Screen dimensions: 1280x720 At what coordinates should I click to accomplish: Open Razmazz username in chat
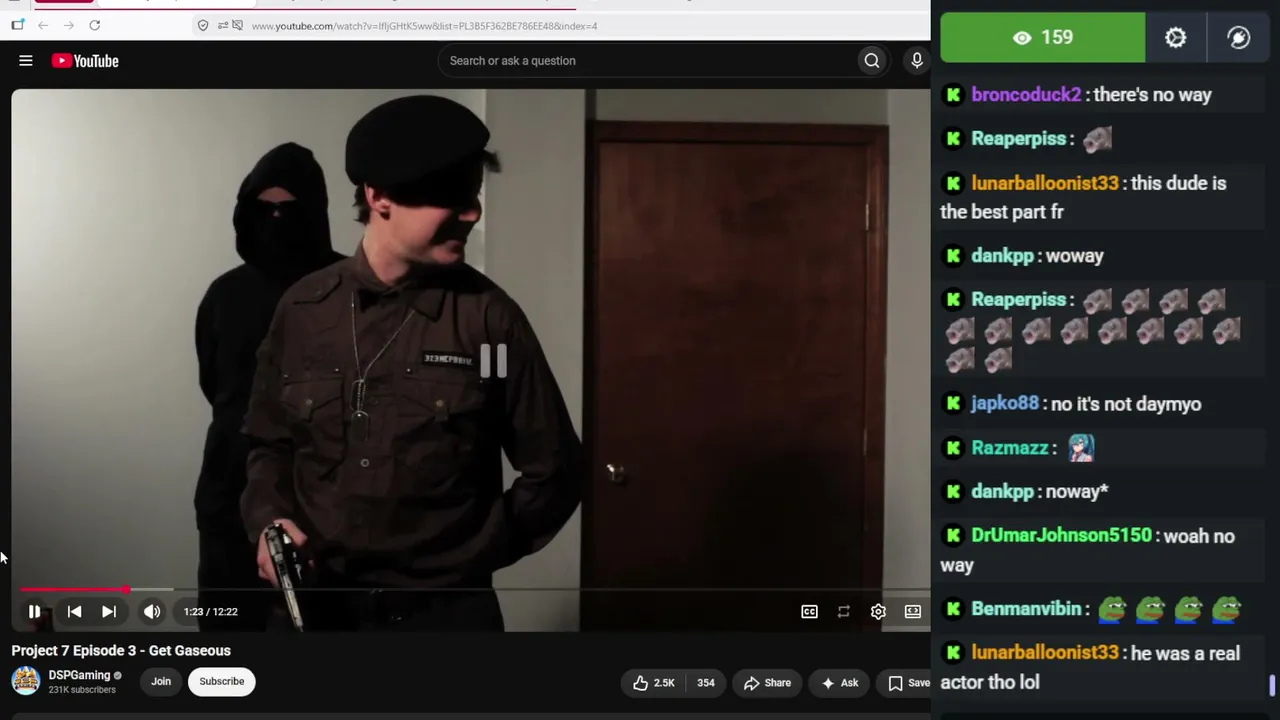pyautogui.click(x=1010, y=448)
